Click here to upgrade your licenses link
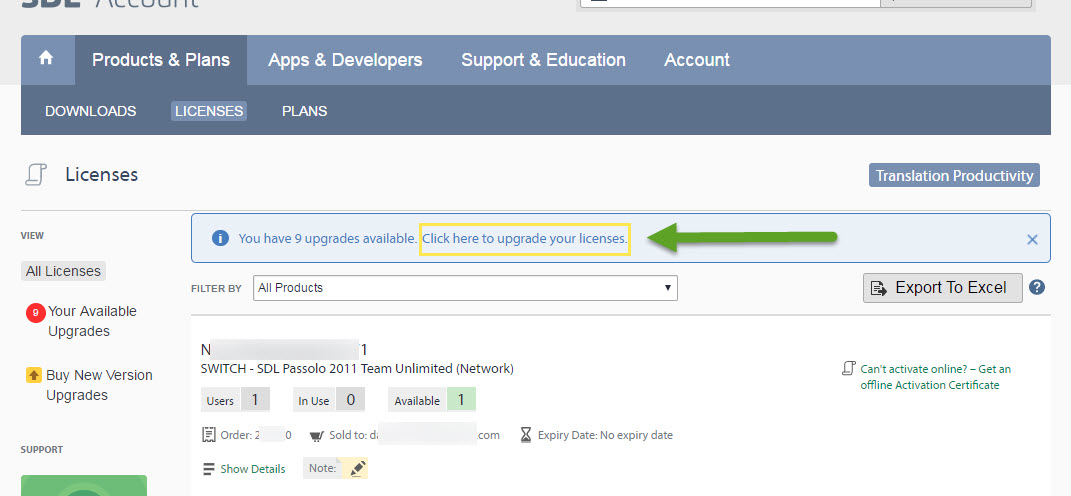Screen dimensions: 1071x496 click(524, 239)
